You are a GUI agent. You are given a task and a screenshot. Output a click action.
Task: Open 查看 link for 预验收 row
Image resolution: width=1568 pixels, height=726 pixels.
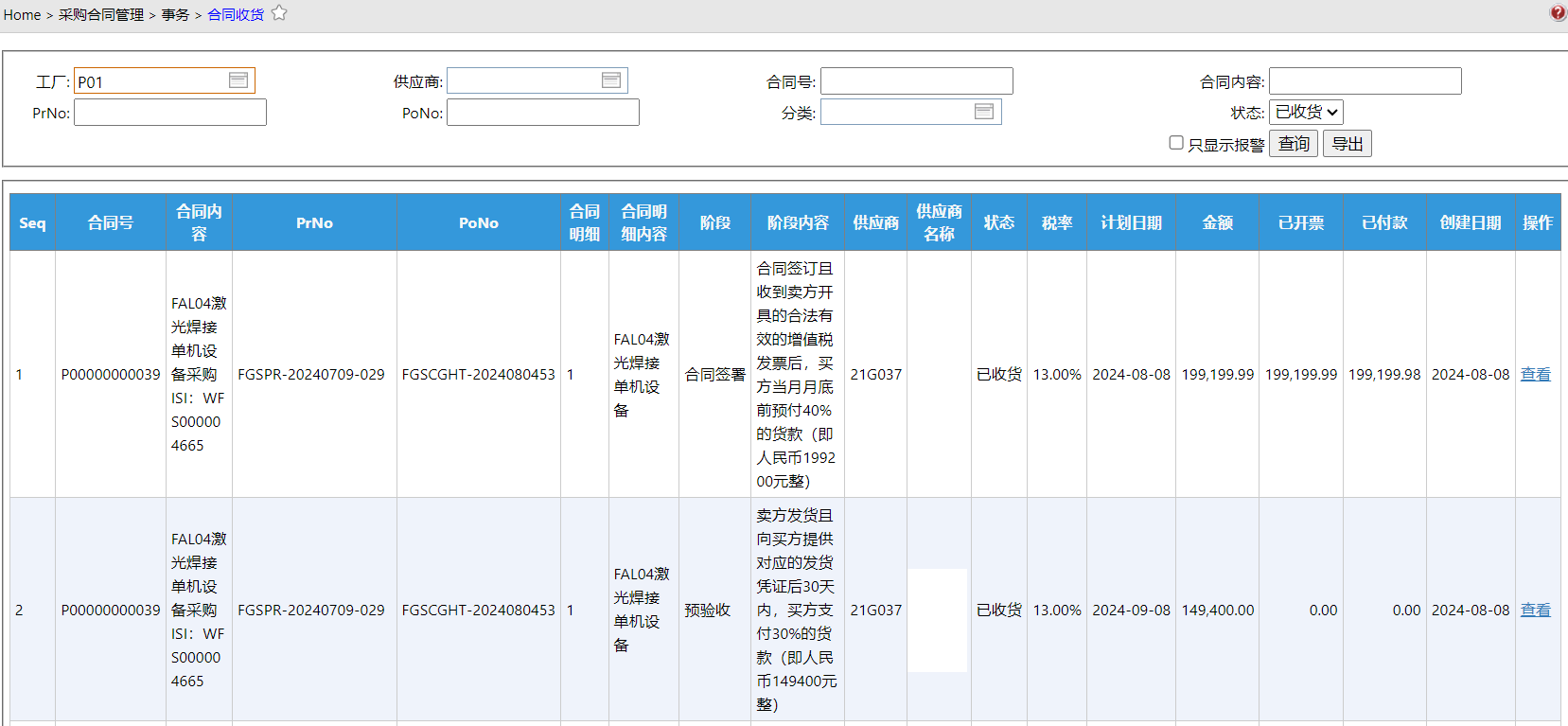click(x=1536, y=610)
